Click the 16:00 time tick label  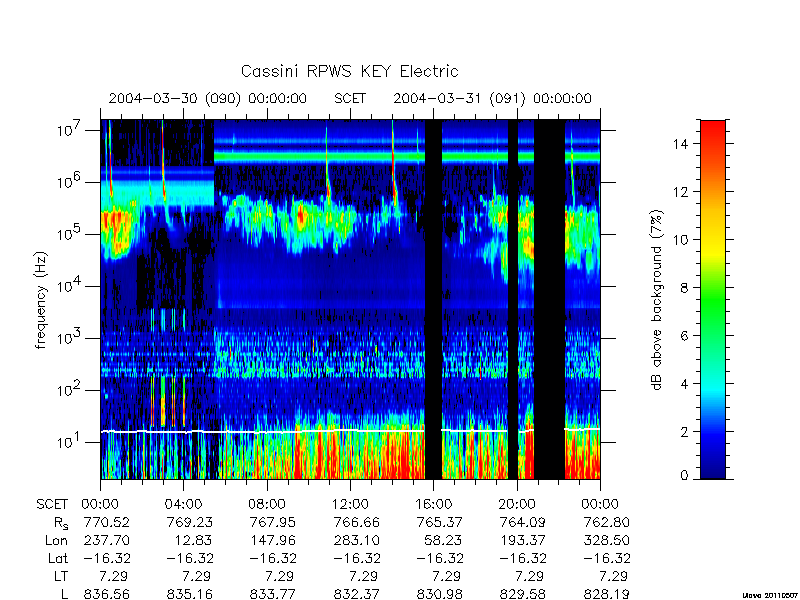433,504
